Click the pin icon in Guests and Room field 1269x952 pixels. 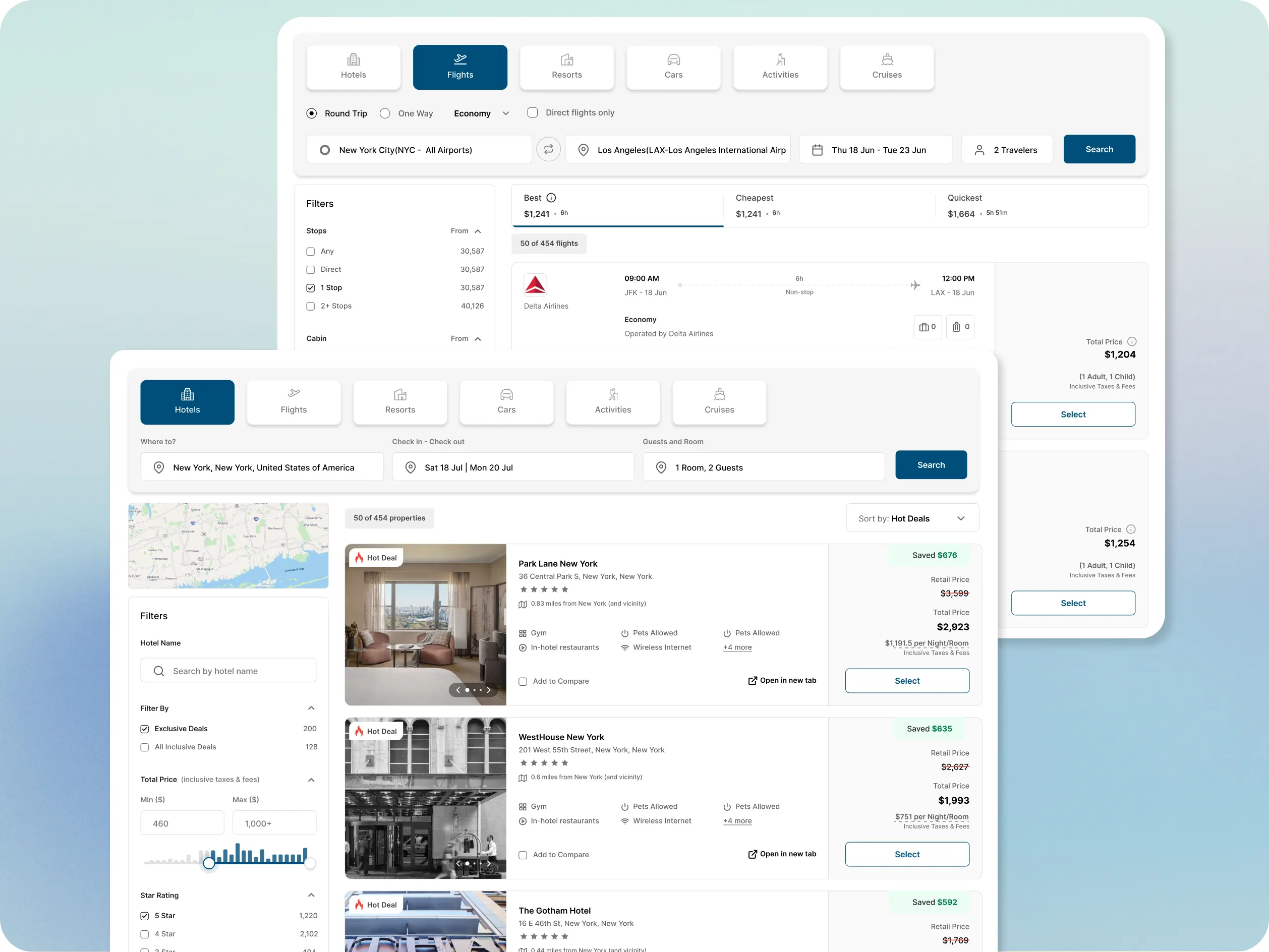point(661,468)
